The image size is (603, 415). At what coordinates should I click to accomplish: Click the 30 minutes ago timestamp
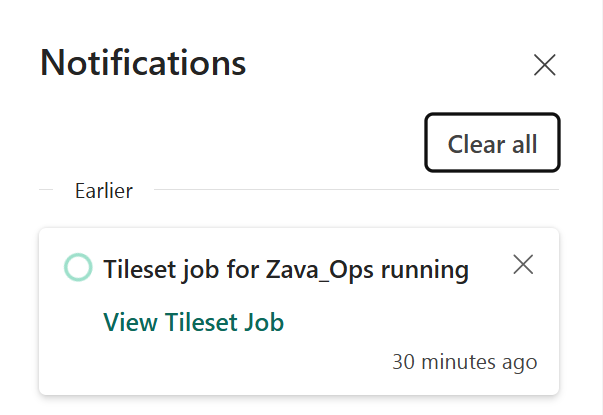[x=464, y=362]
